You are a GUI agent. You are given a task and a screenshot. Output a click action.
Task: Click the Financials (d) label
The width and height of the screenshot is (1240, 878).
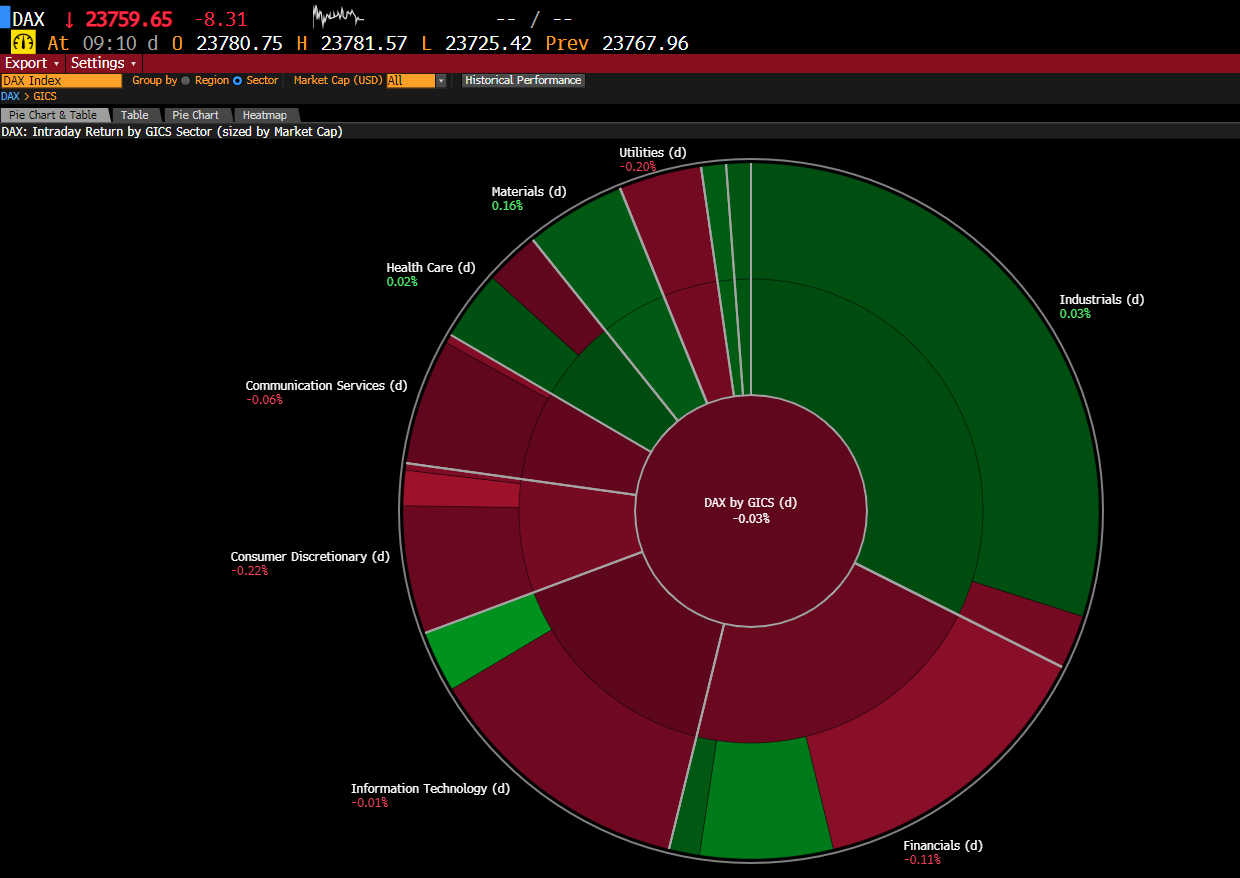click(x=943, y=845)
